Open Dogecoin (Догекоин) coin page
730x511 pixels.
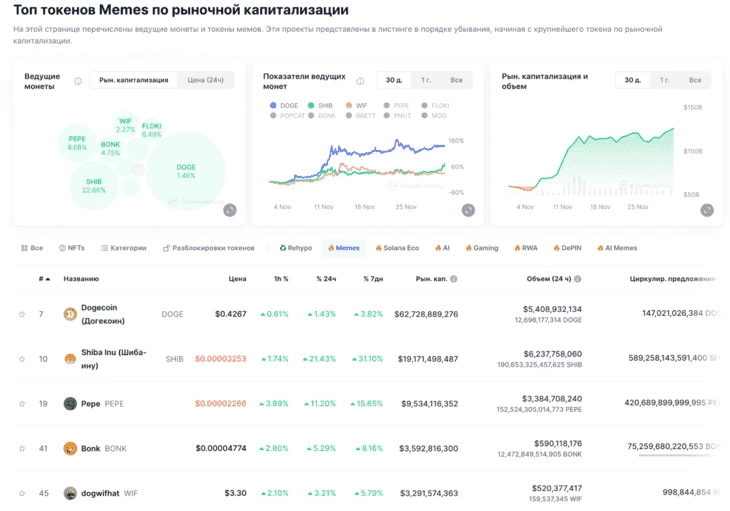pos(103,314)
